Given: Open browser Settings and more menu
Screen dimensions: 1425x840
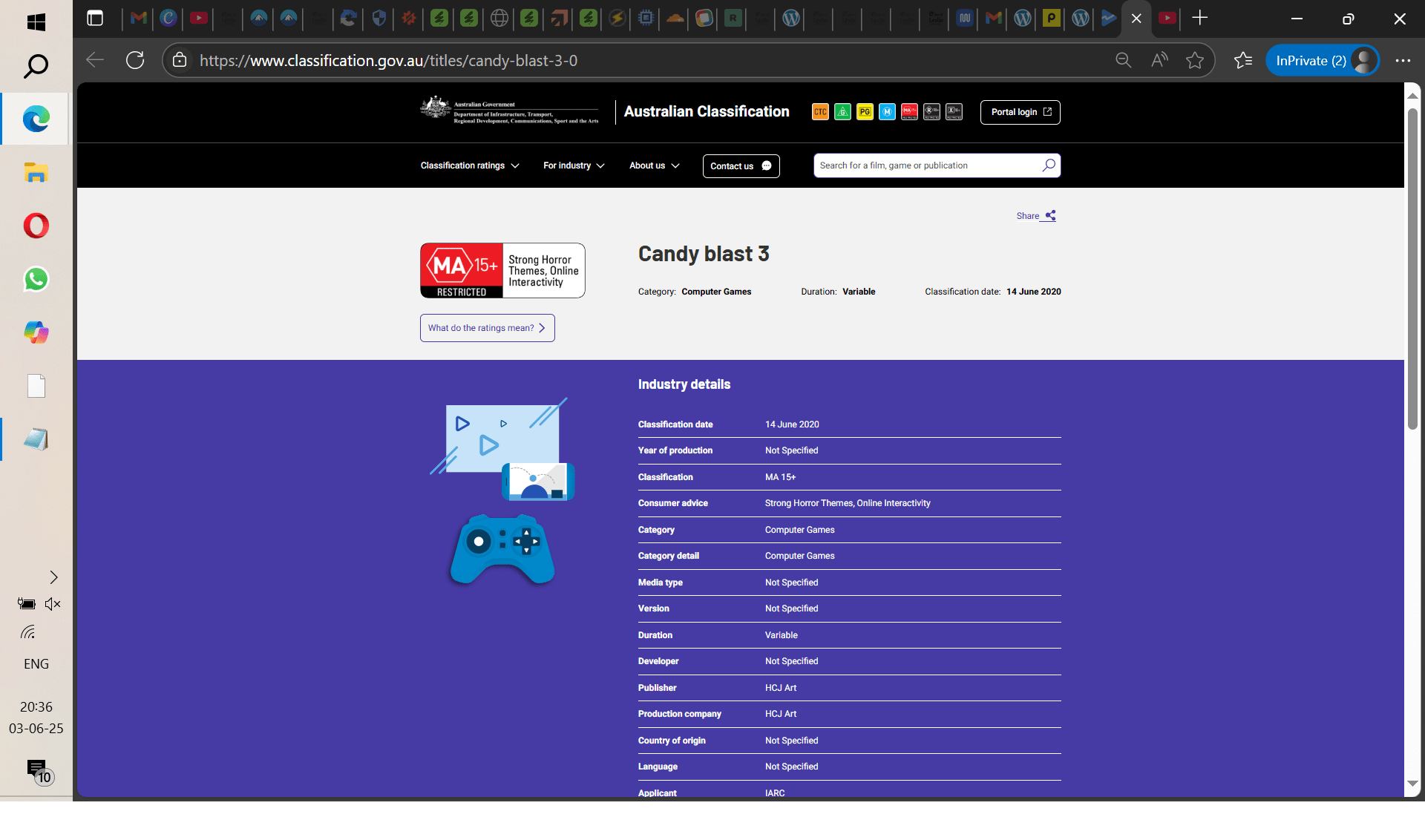Looking at the screenshot, I should click(x=1403, y=60).
